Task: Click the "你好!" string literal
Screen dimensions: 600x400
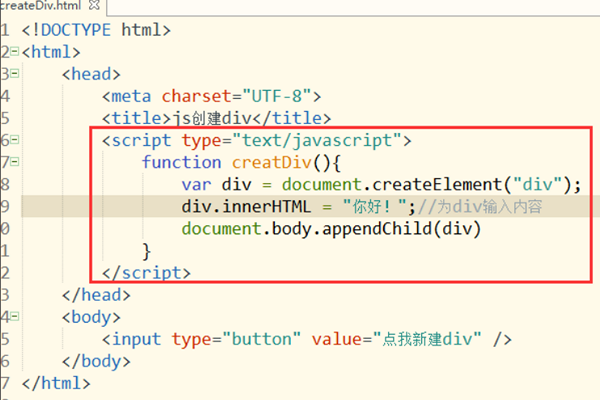Action: [x=375, y=207]
